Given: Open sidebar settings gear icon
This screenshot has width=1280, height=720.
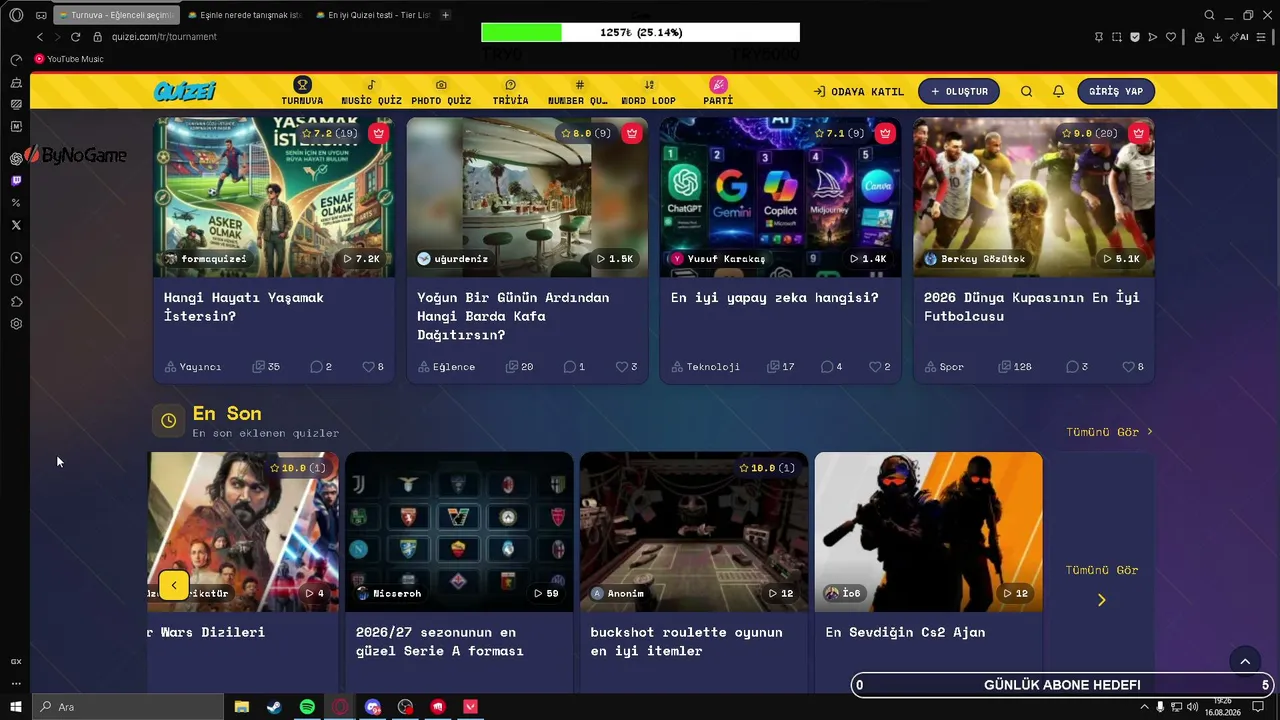Looking at the screenshot, I should point(16,324).
